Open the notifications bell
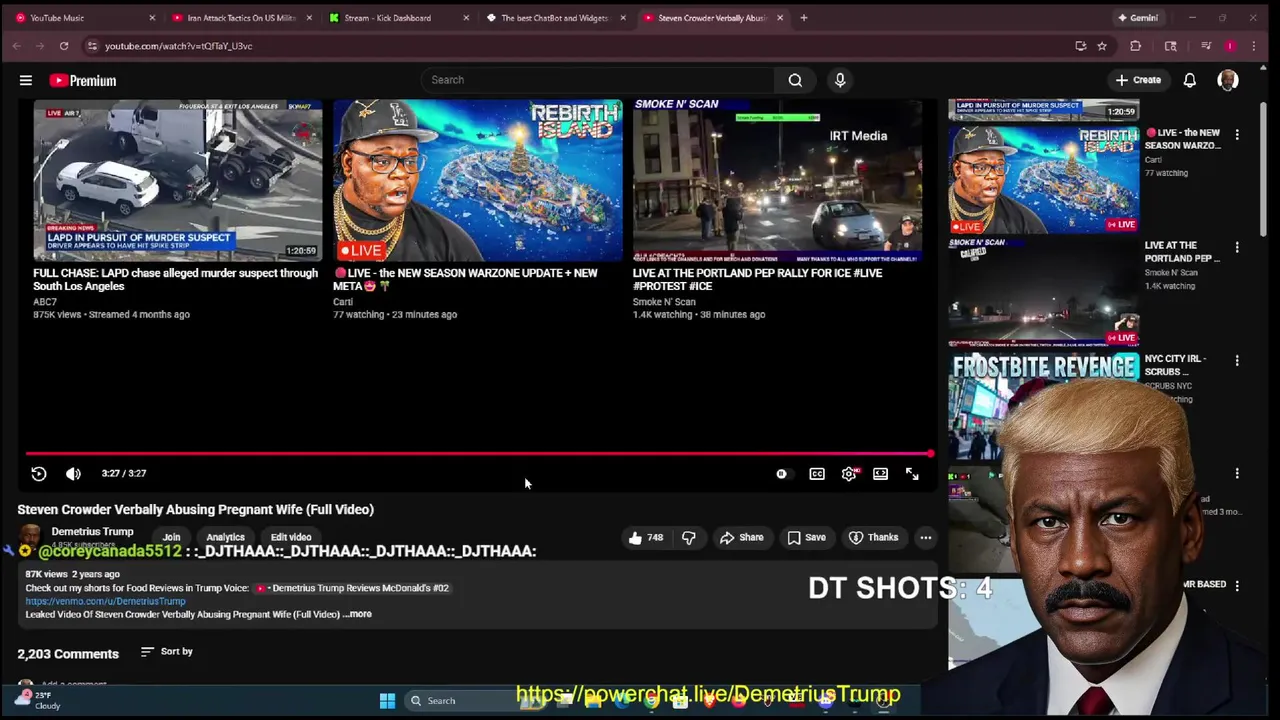Screen dimensions: 1280x720 click(x=1190, y=80)
